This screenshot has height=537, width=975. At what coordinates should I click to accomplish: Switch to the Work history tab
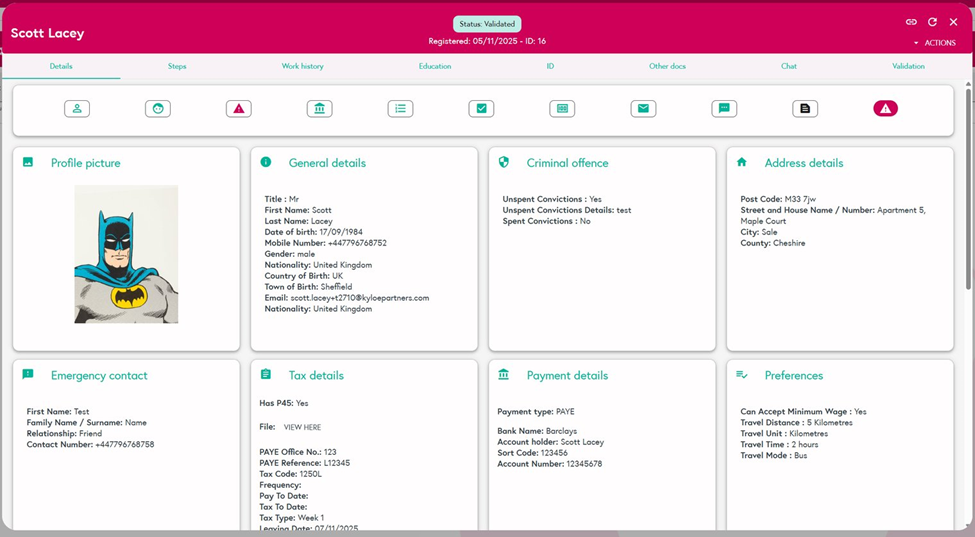(302, 66)
